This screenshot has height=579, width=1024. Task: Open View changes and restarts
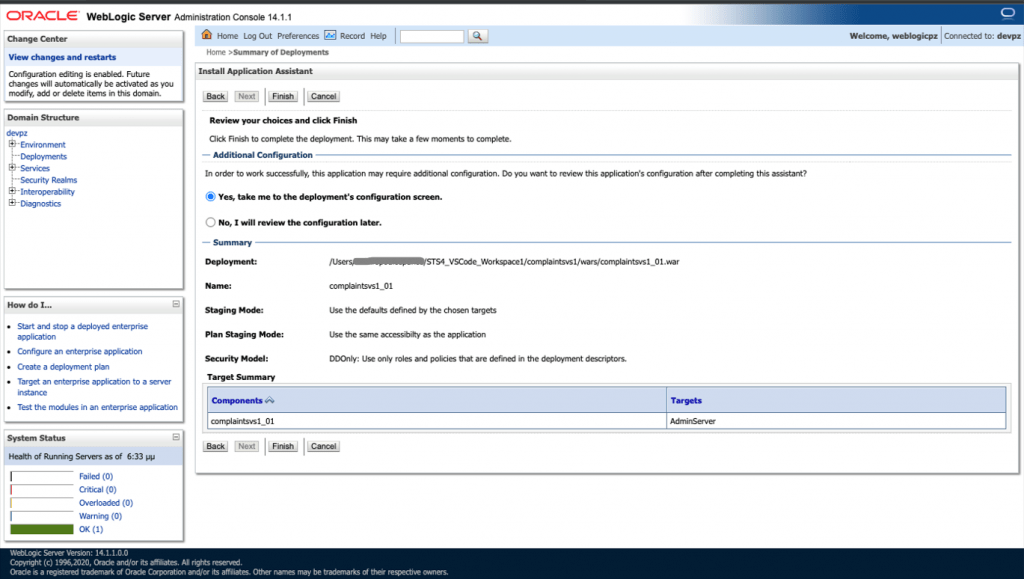pyautogui.click(x=62, y=57)
